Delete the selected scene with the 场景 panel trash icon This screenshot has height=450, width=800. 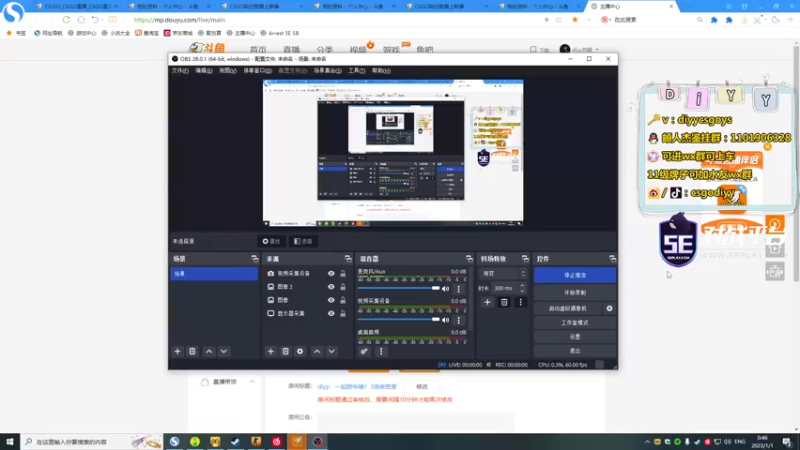[192, 351]
